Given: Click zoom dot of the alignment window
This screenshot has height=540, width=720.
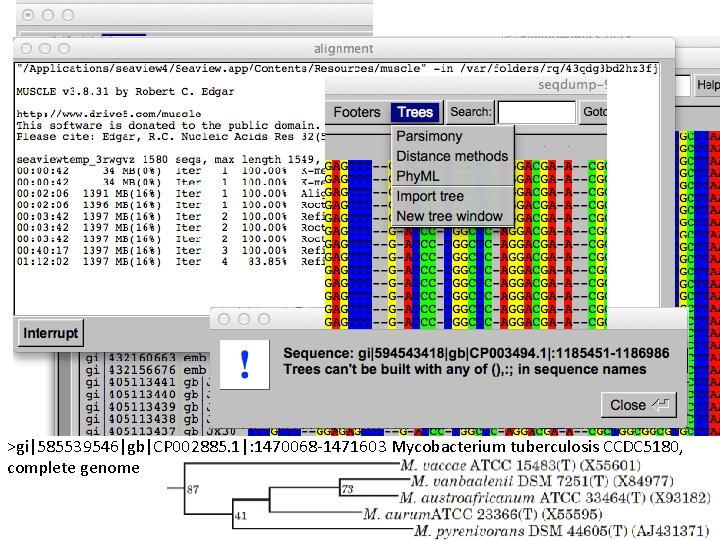Looking at the screenshot, I should tap(64, 48).
